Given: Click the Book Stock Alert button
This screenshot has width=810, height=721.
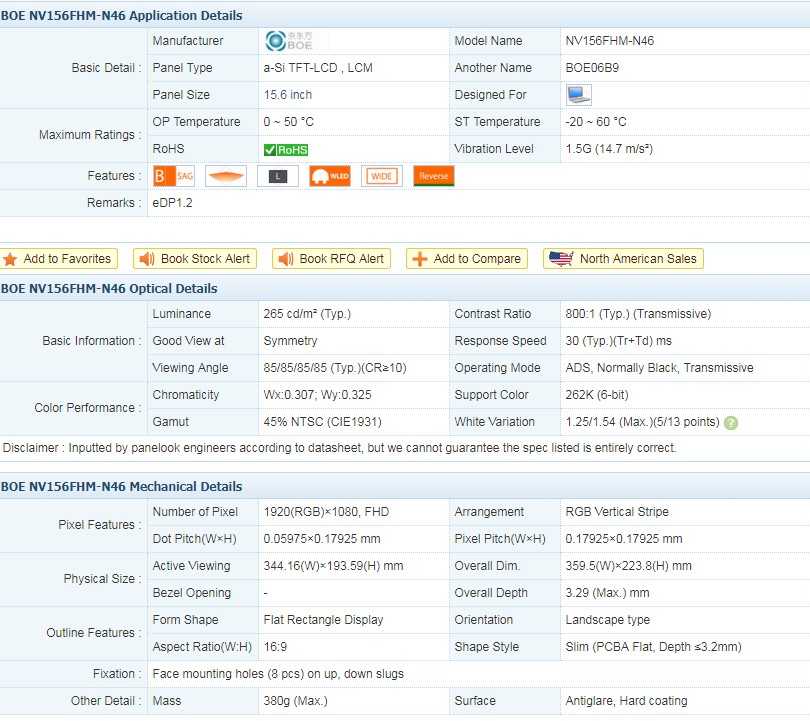Looking at the screenshot, I should coord(195,259).
